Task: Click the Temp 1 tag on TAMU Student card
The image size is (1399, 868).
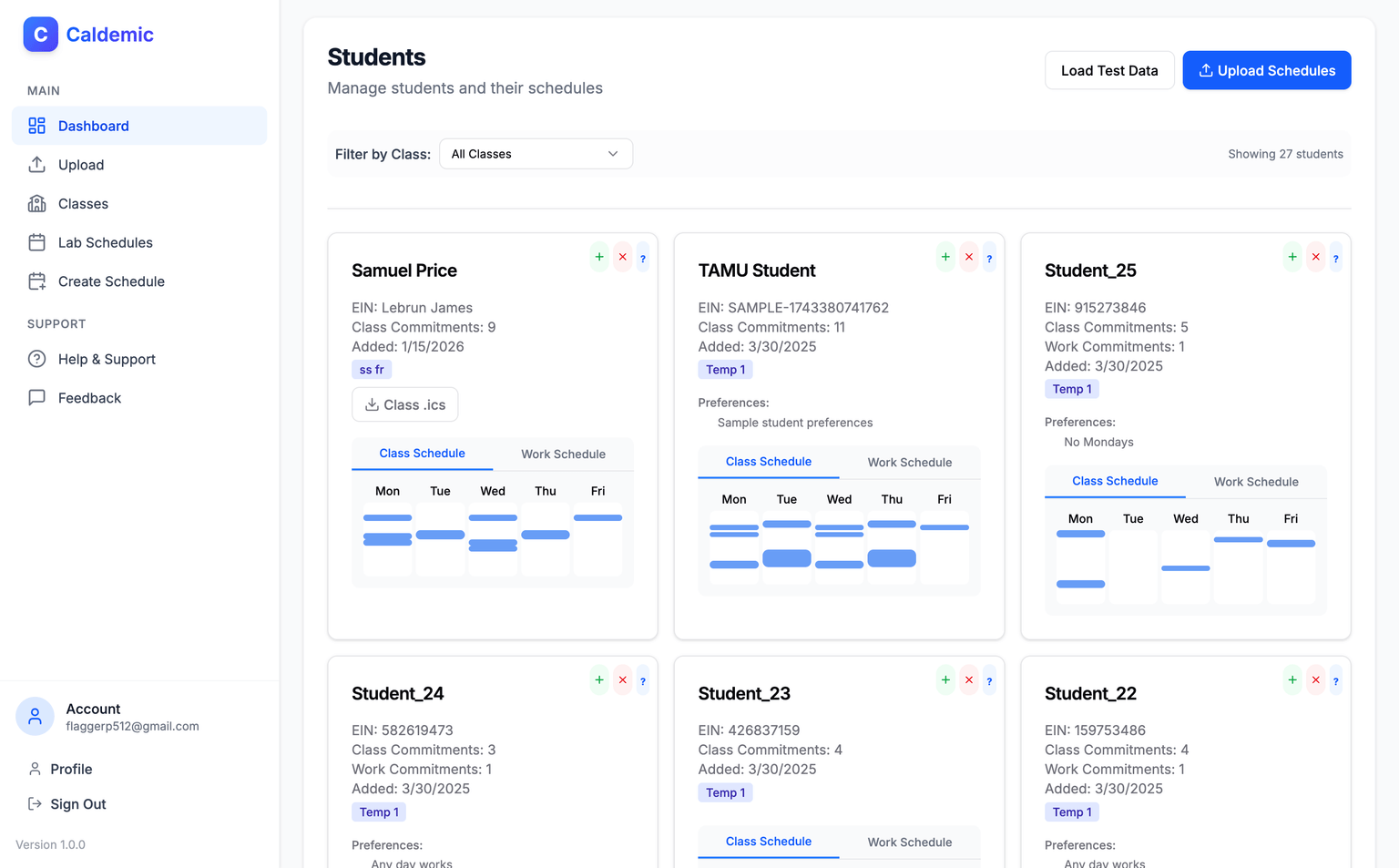Action: point(726,370)
